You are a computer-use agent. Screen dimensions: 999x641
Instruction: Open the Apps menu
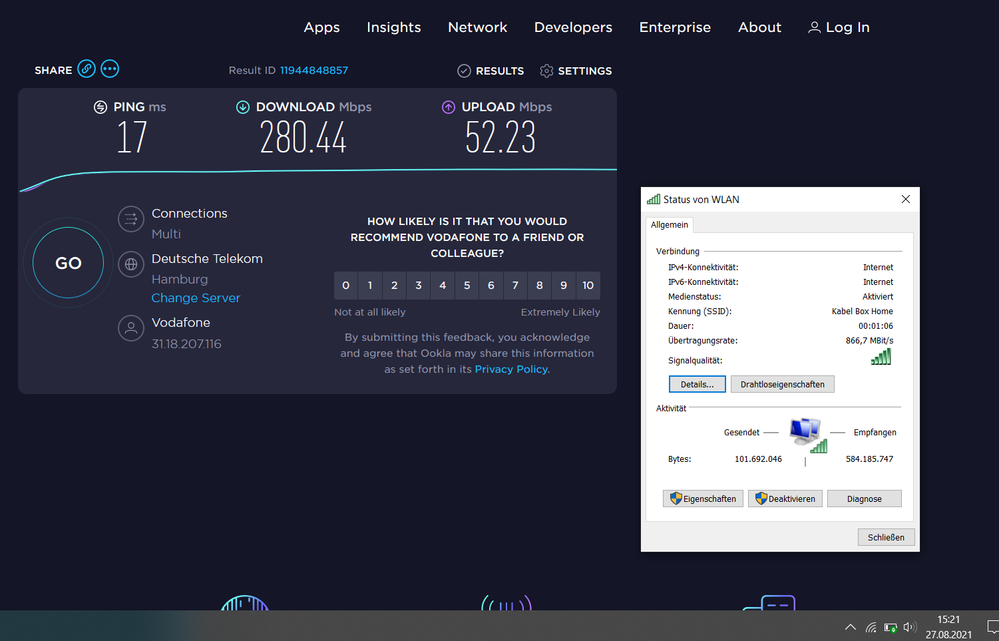[x=322, y=27]
